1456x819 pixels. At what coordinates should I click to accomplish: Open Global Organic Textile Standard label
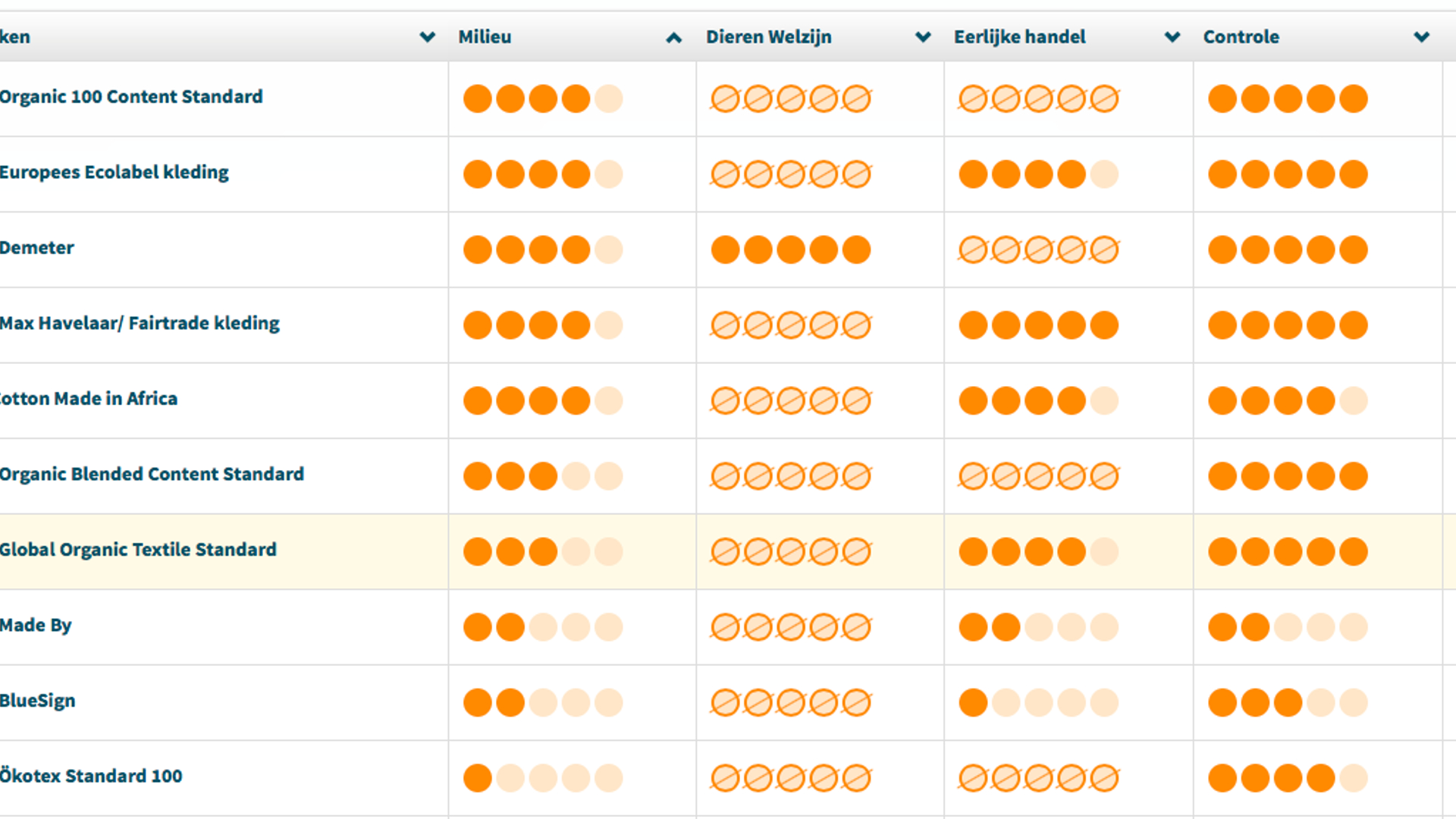[138, 550]
